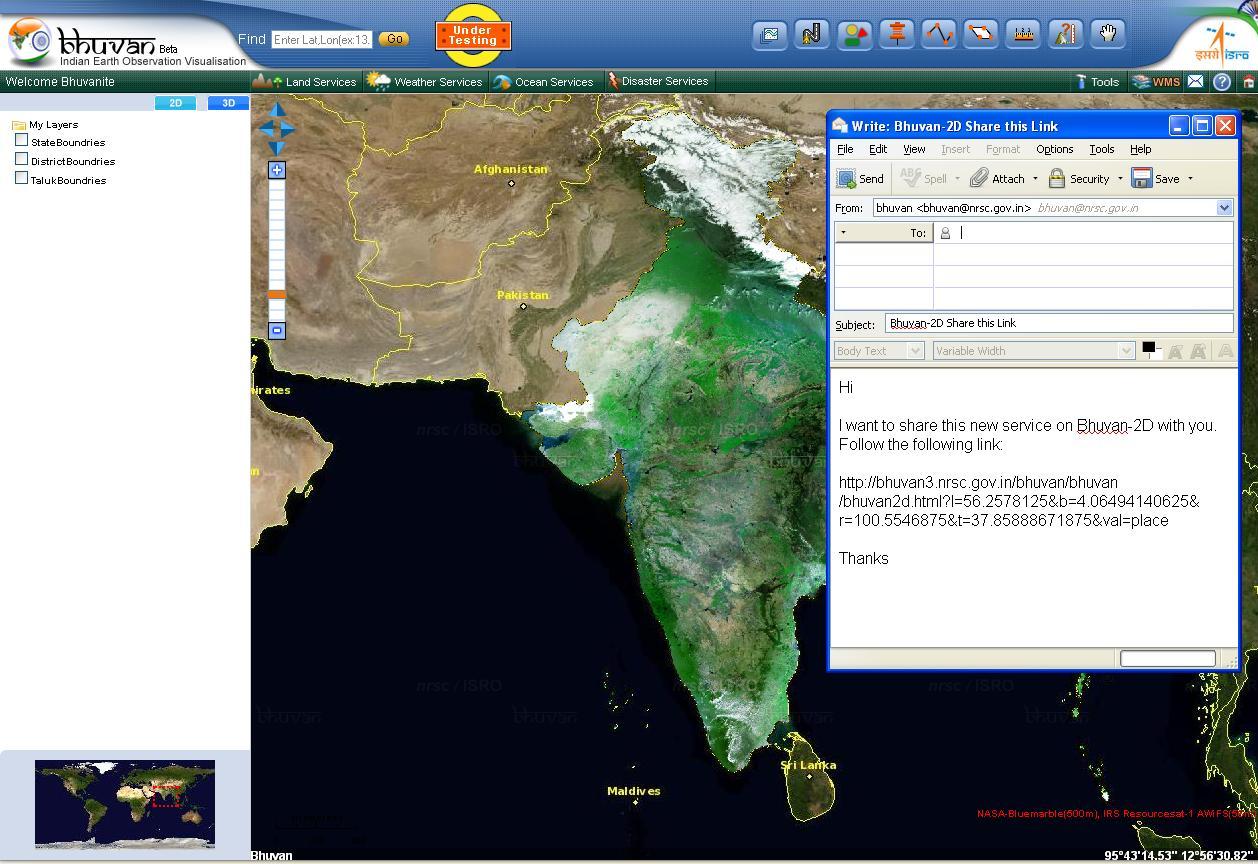Image resolution: width=1258 pixels, height=864 pixels.
Task: Open the View menu in Write window
Action: (914, 149)
